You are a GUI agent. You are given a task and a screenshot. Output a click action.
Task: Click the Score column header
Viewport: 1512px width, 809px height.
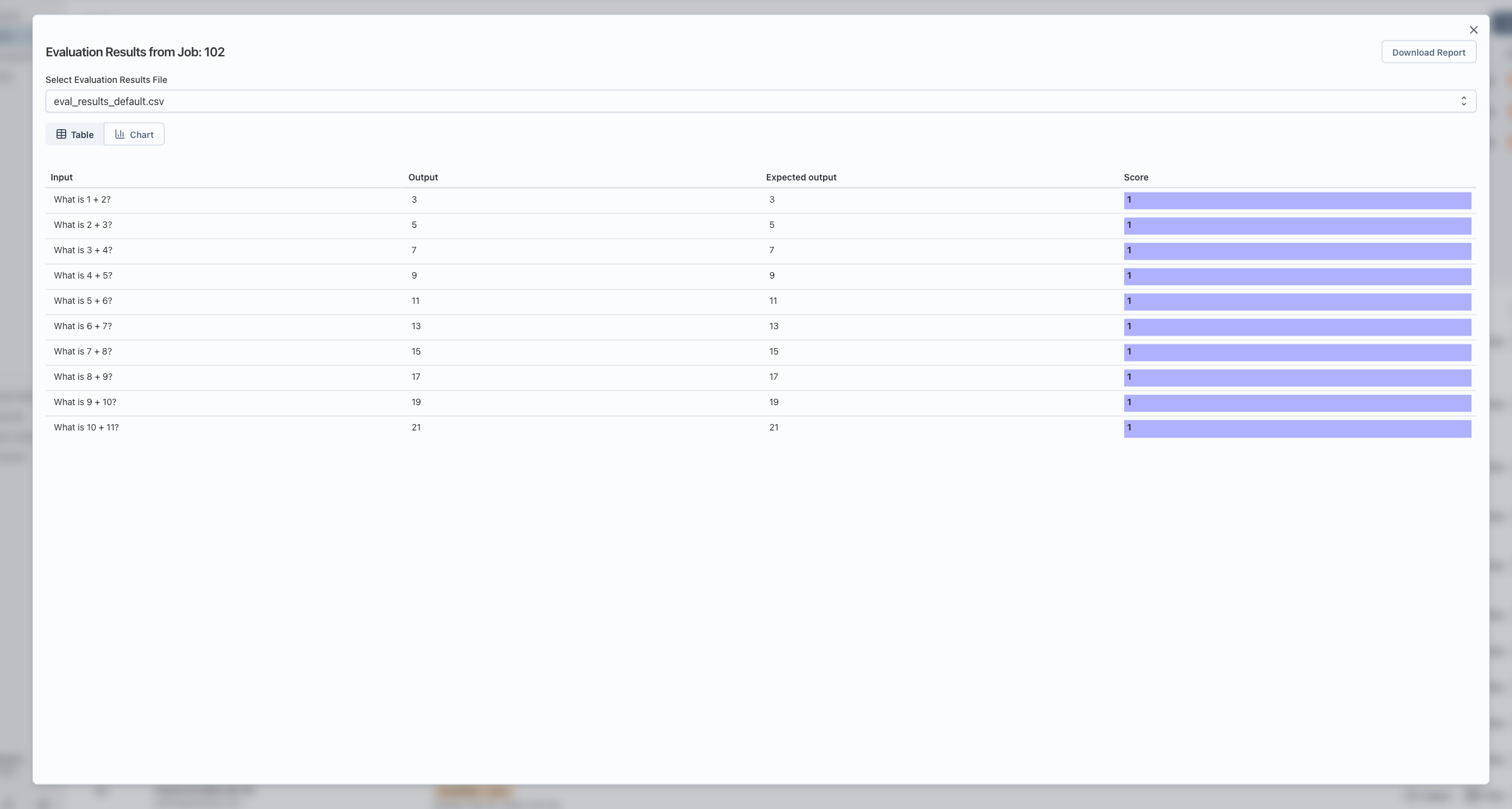1135,177
